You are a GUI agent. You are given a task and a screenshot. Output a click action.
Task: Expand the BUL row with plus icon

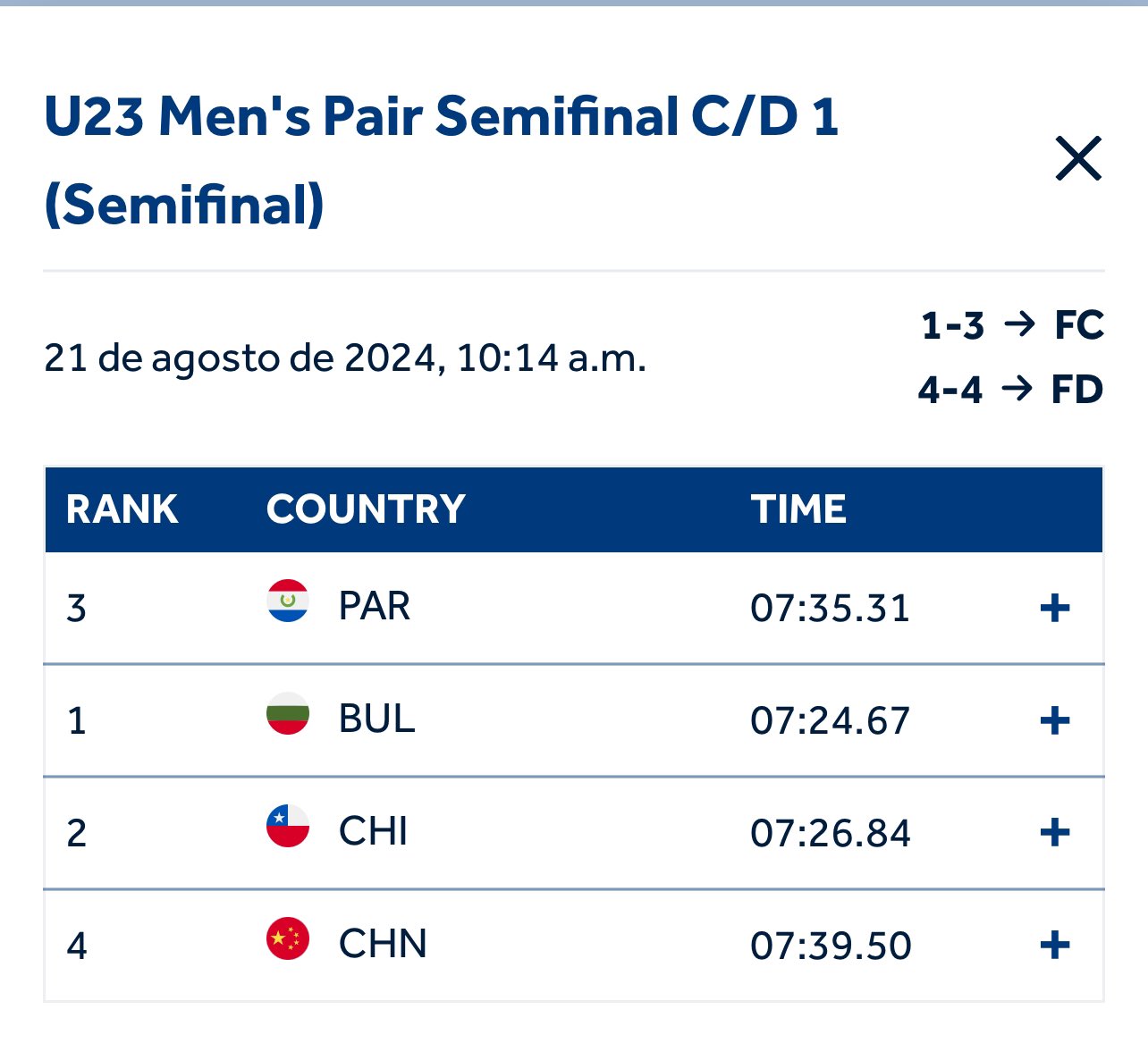click(x=1055, y=720)
